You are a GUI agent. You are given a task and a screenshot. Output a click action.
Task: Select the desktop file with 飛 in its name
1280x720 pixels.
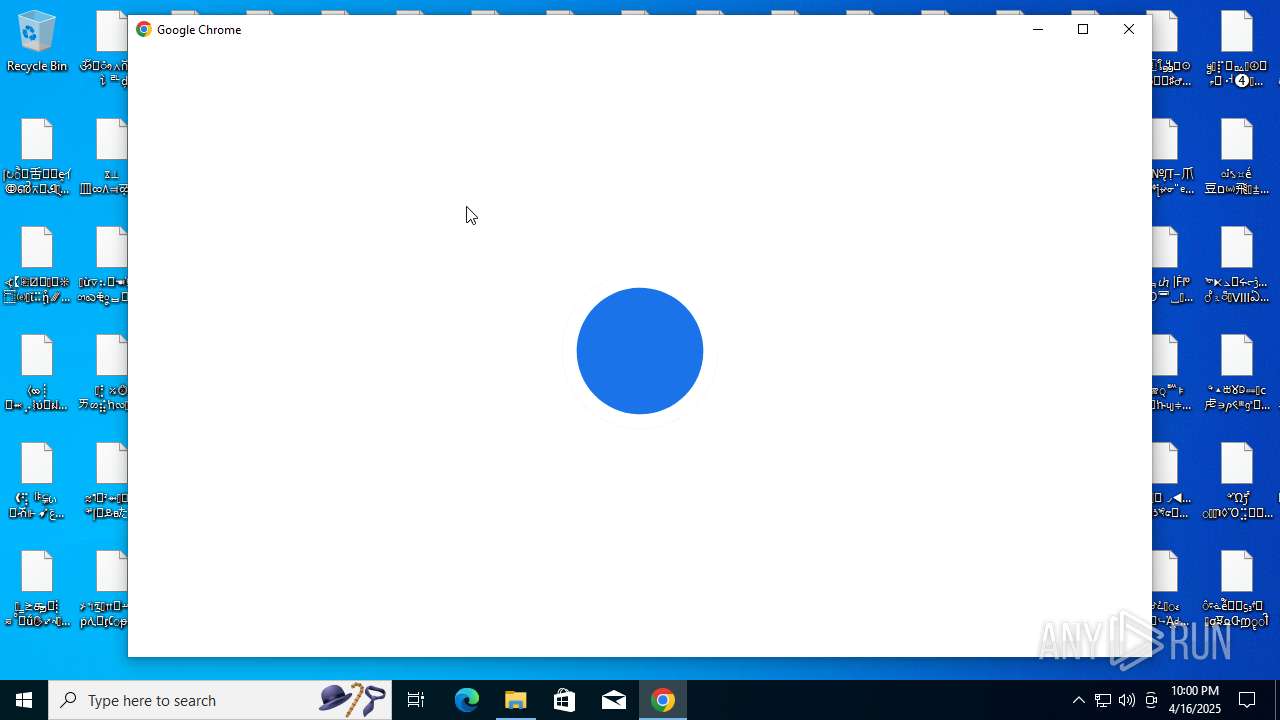click(x=1237, y=157)
